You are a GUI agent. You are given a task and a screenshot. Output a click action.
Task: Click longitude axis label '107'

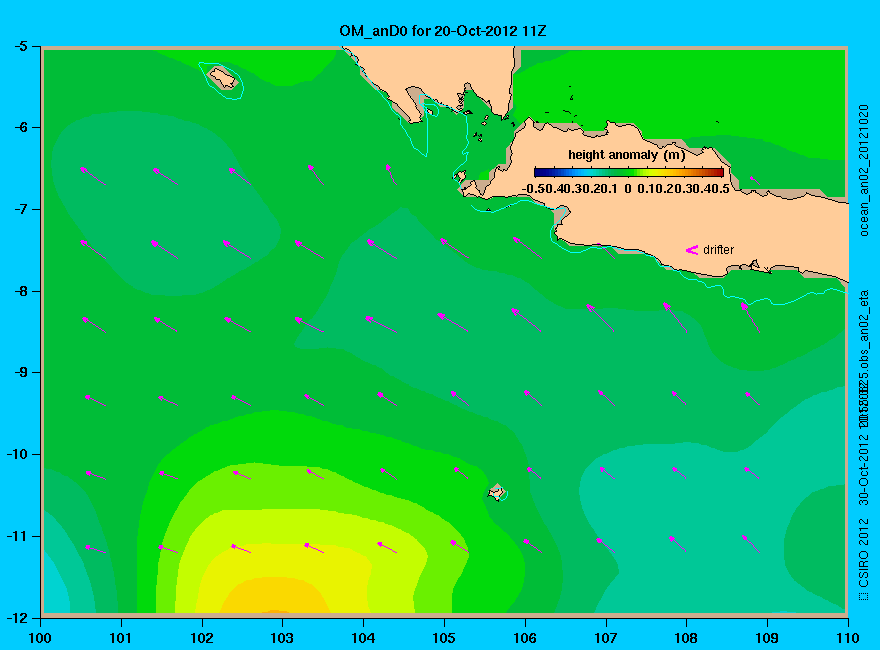[x=606, y=638]
